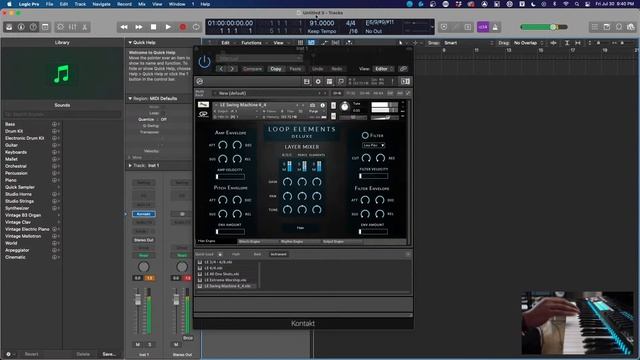Select the Bank tab in Quick-Load
Screen dimensions: 640x360
pos(257,254)
